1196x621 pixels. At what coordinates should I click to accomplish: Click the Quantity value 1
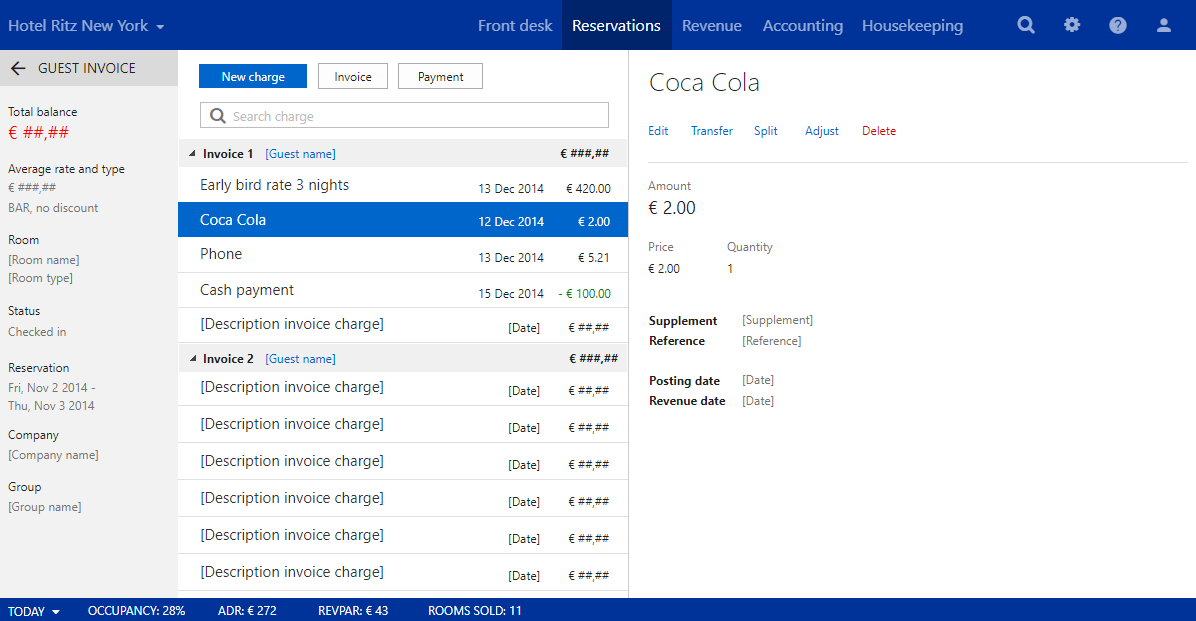(x=730, y=269)
